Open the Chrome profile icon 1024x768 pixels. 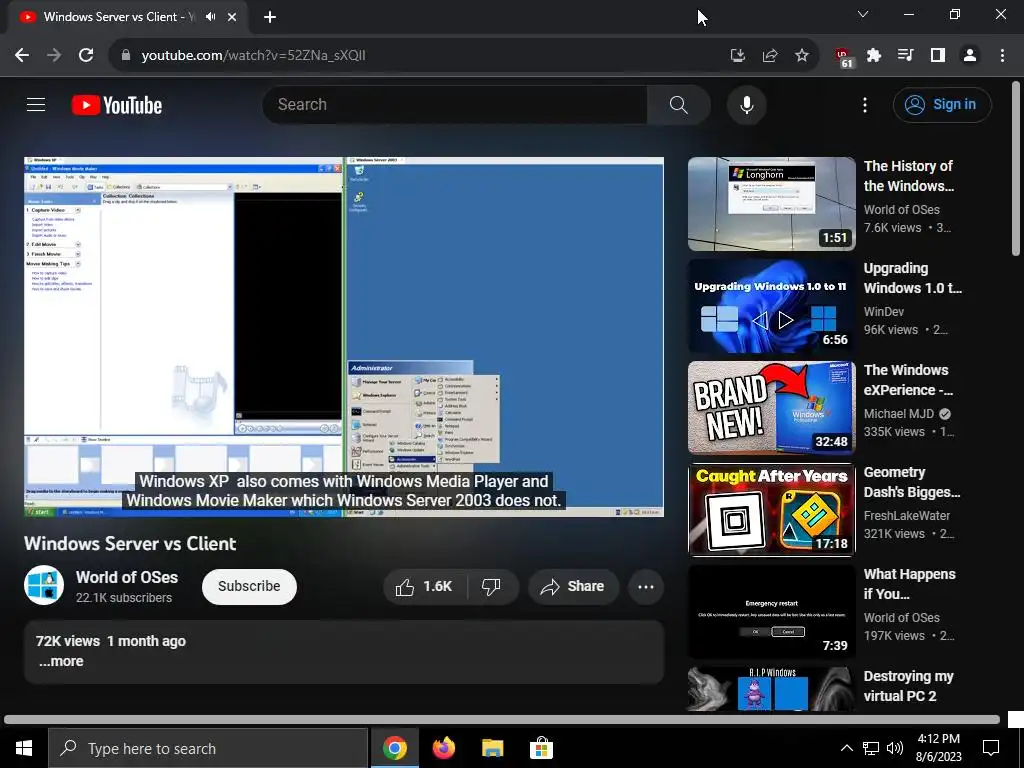coord(970,56)
